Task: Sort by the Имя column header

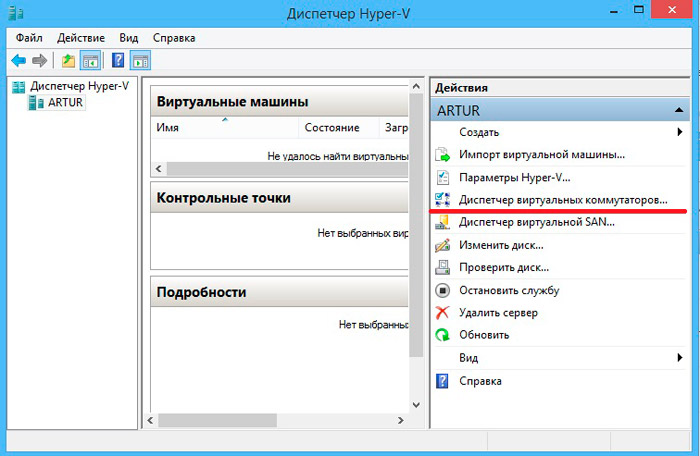Action: point(225,128)
